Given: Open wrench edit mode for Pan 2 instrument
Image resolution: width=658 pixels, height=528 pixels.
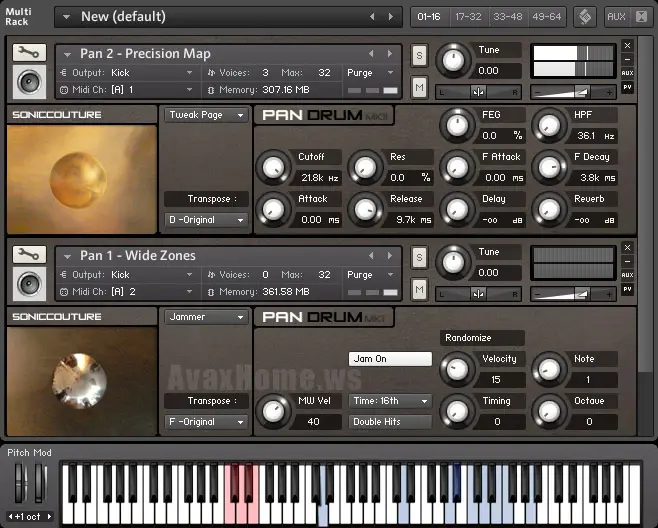Looking at the screenshot, I should click(29, 52).
